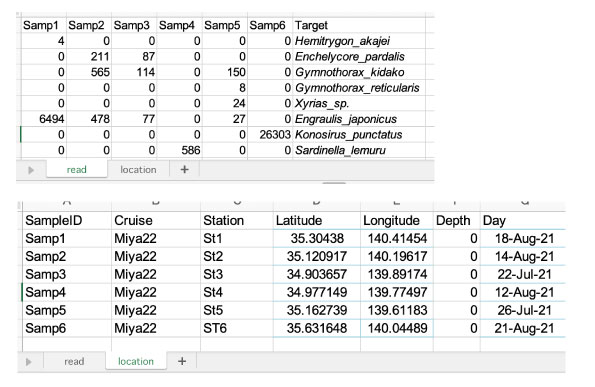The image size is (595, 387).
Task: Click the Latitude value 35.30438
Action: point(316,238)
